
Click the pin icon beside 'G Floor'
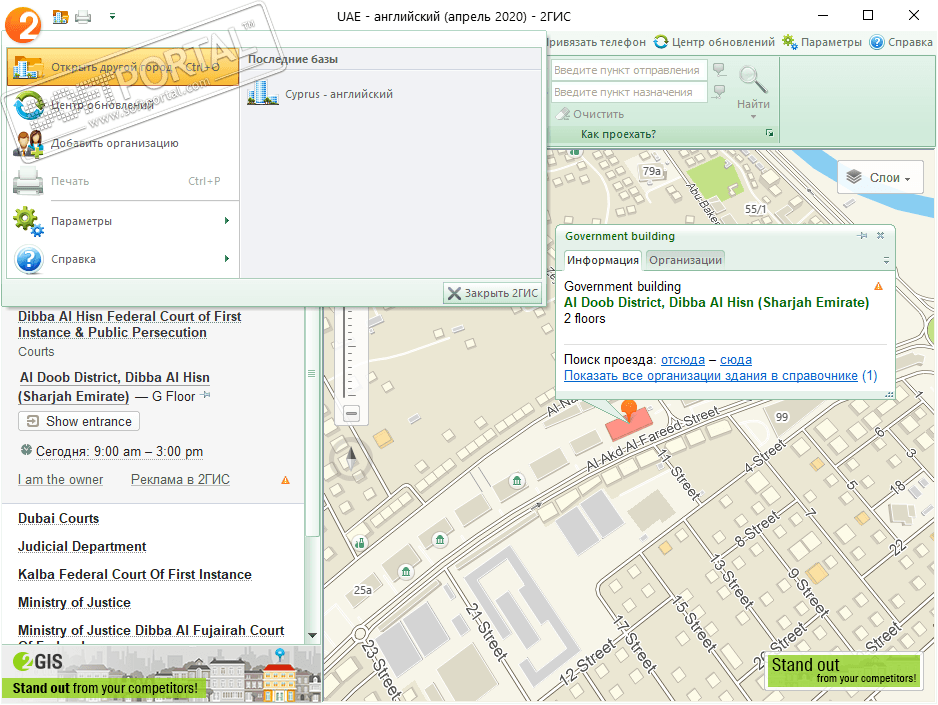205,395
